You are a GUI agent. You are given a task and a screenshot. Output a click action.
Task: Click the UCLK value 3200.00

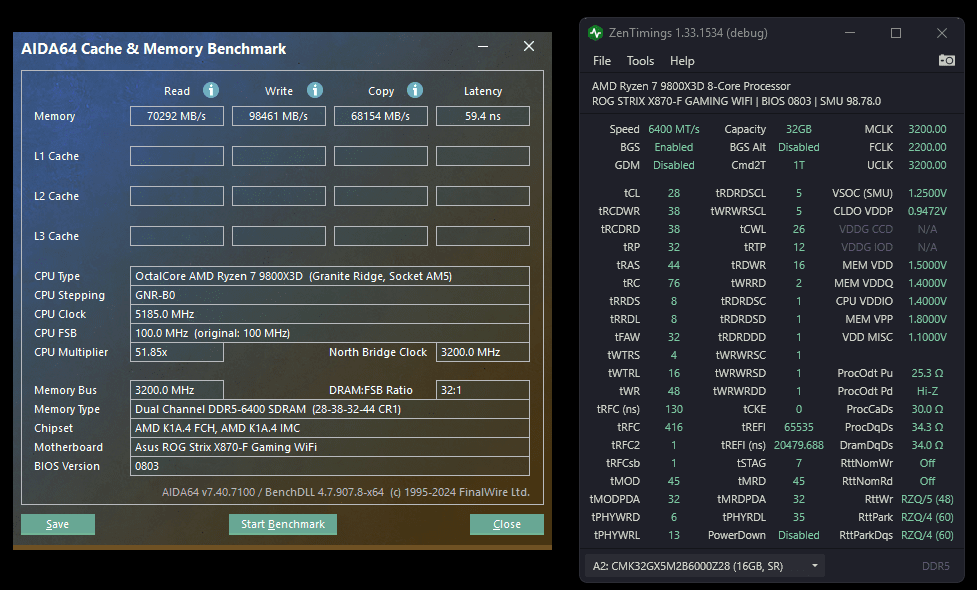pos(927,165)
